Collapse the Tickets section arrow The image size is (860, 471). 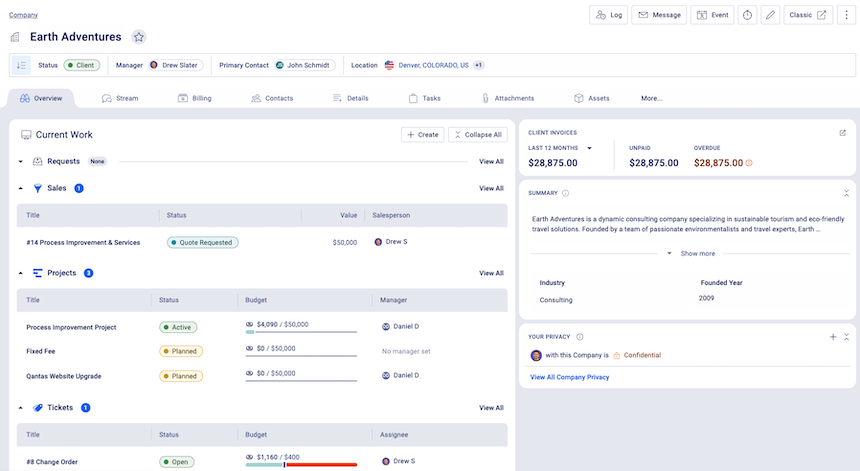(20, 408)
